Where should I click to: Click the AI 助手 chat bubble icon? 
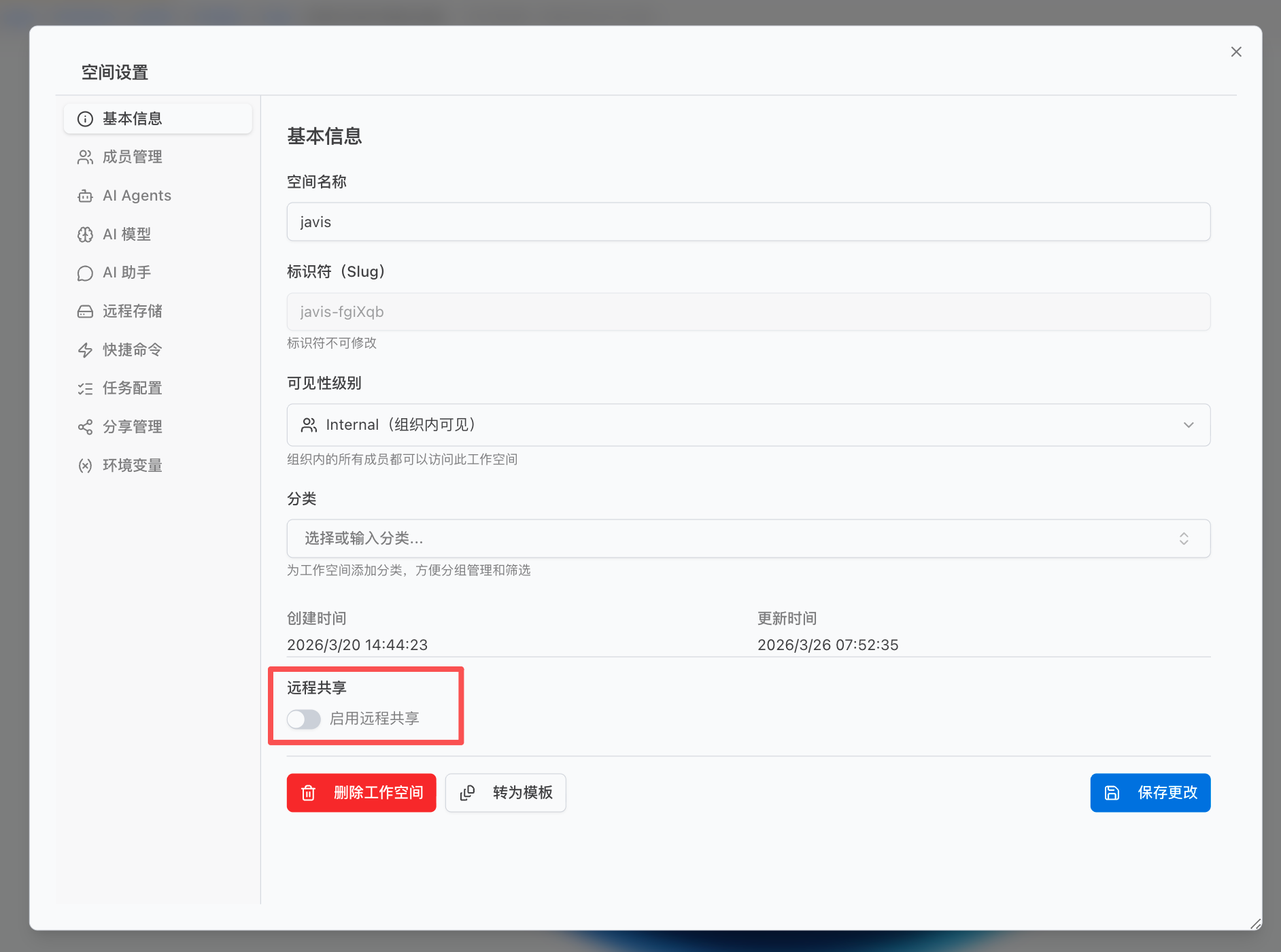coord(85,273)
